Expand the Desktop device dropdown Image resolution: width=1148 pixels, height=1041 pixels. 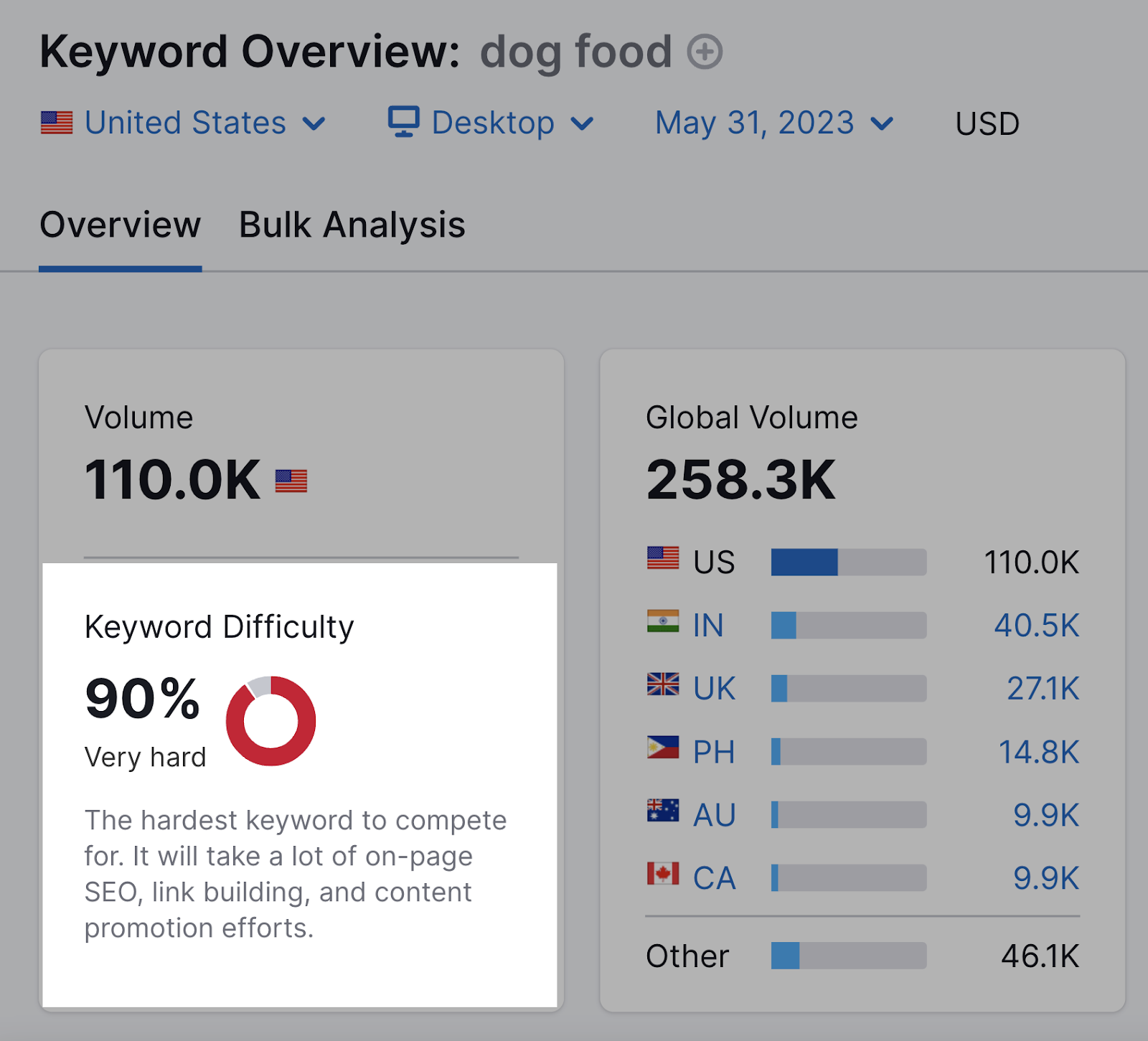pyautogui.click(x=492, y=123)
